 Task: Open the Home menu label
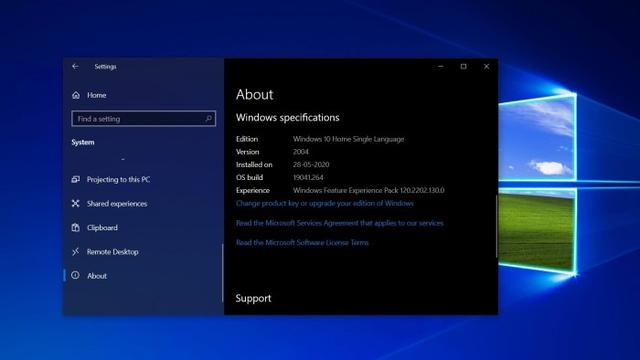pyautogui.click(x=97, y=95)
